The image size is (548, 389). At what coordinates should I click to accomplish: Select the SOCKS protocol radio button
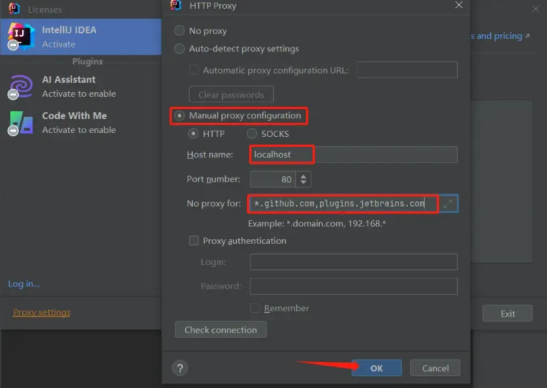(252, 134)
